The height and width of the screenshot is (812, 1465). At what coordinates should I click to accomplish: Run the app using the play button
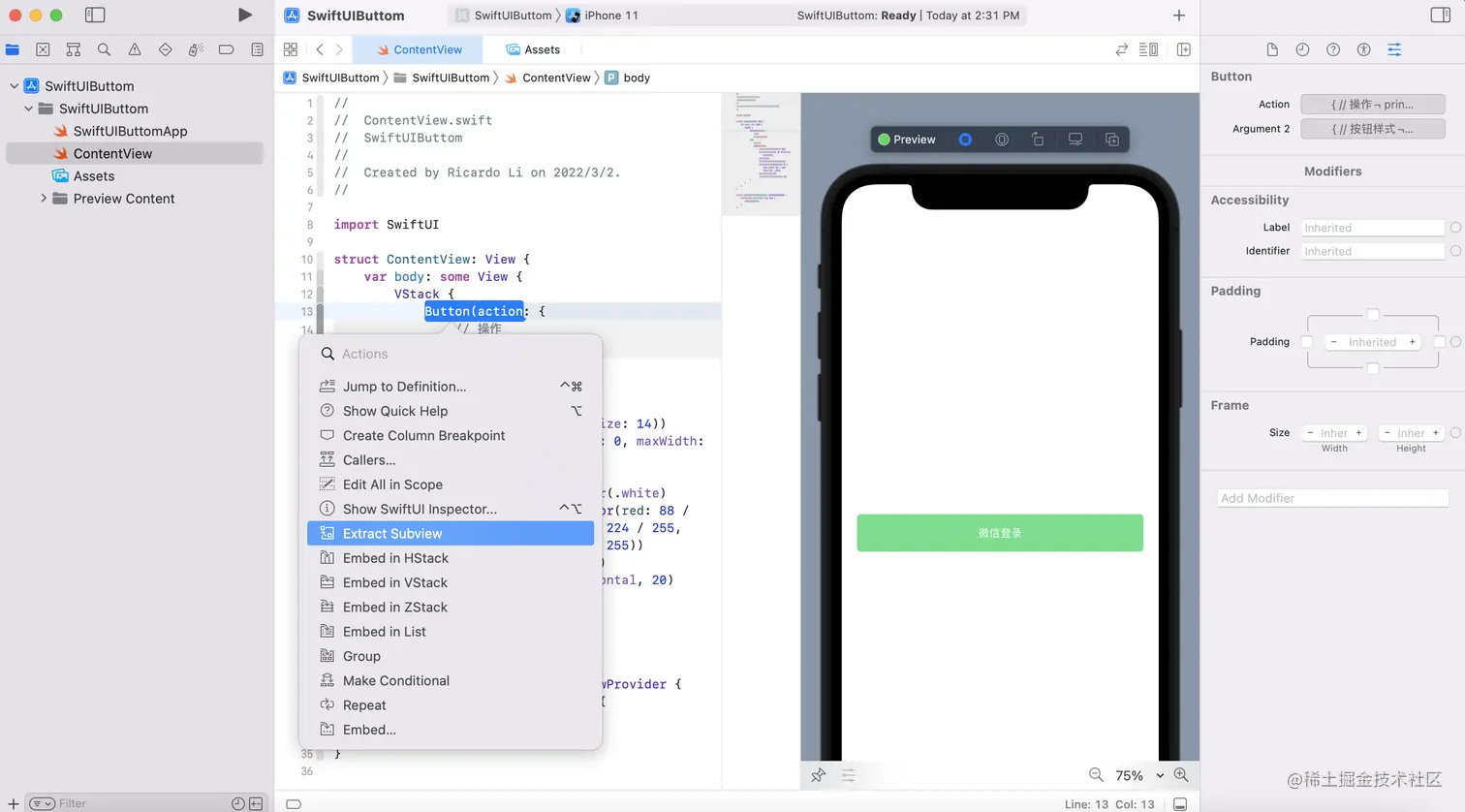tap(244, 15)
